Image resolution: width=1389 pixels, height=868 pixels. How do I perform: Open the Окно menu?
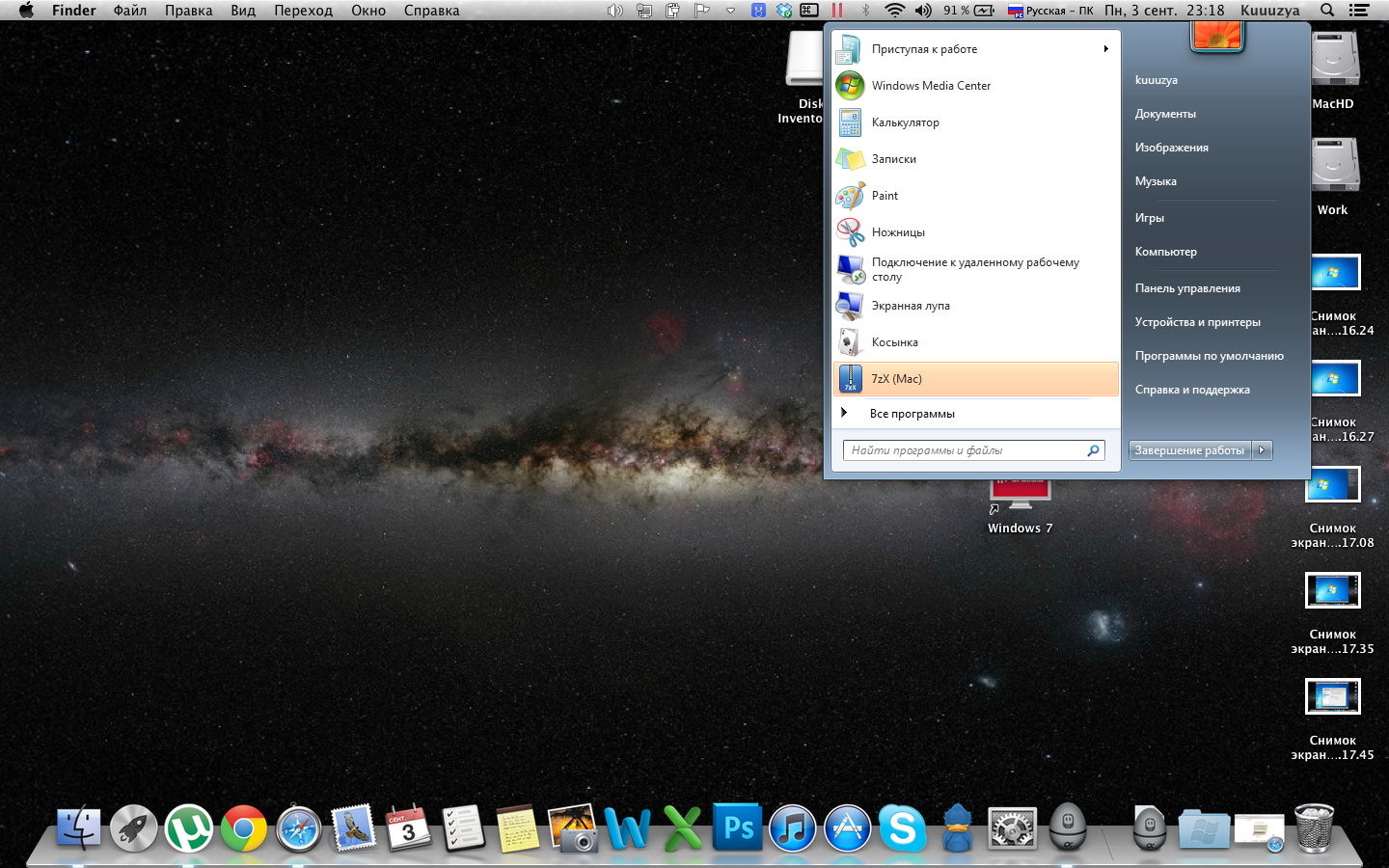[368, 11]
